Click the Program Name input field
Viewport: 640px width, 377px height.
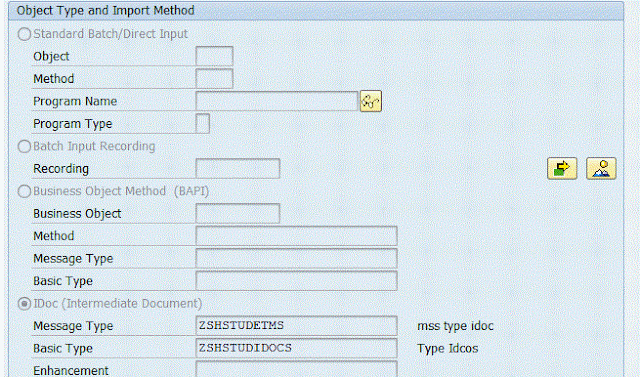(x=277, y=101)
